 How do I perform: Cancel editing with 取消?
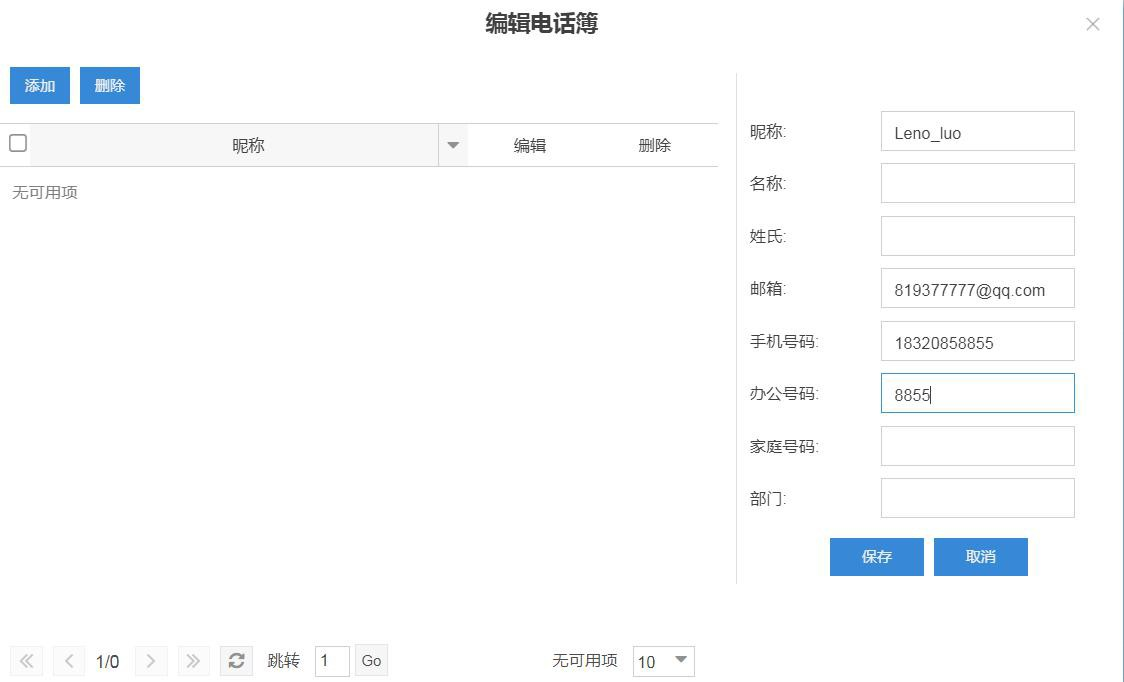(980, 557)
